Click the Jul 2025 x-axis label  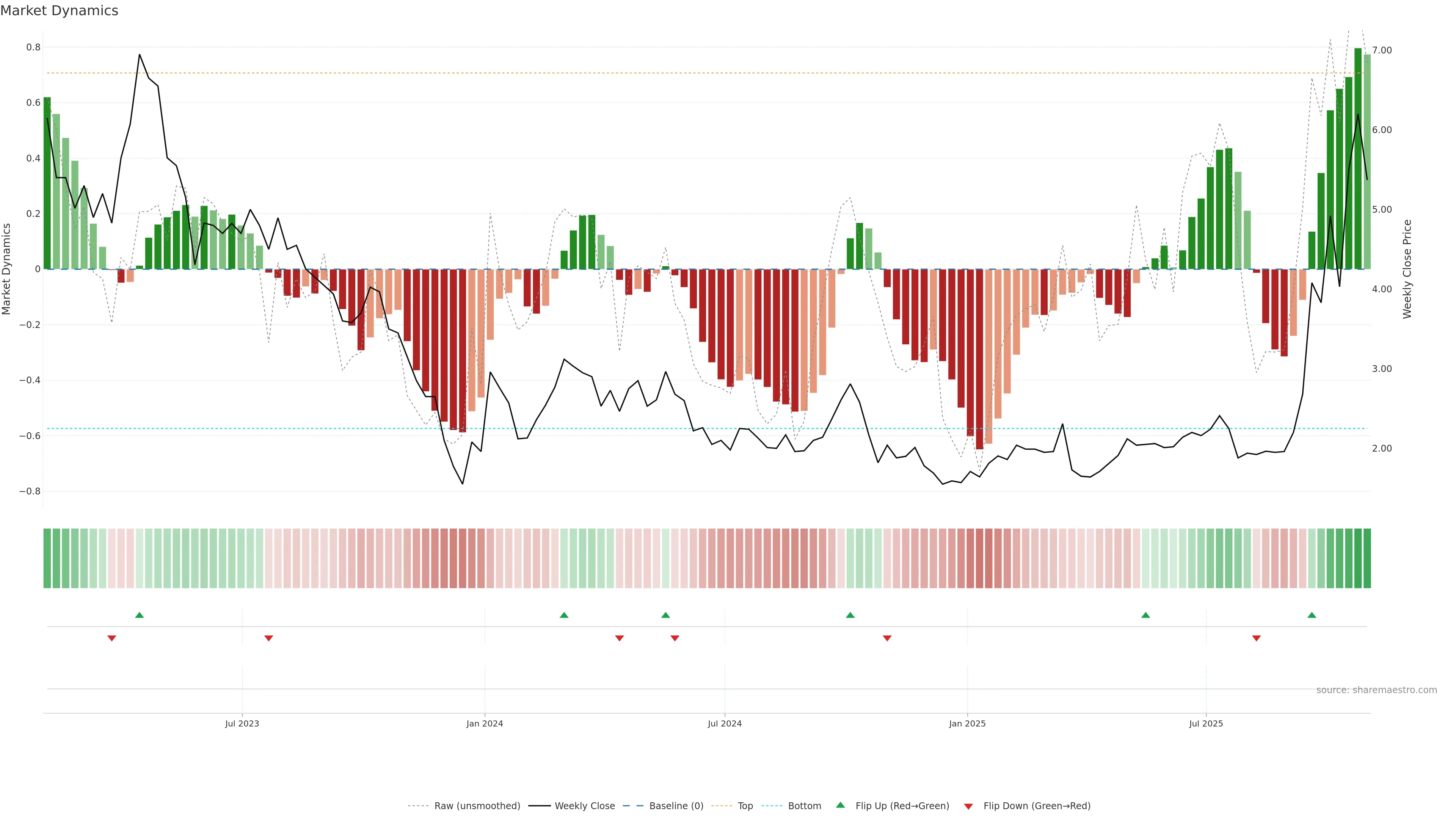1206,723
